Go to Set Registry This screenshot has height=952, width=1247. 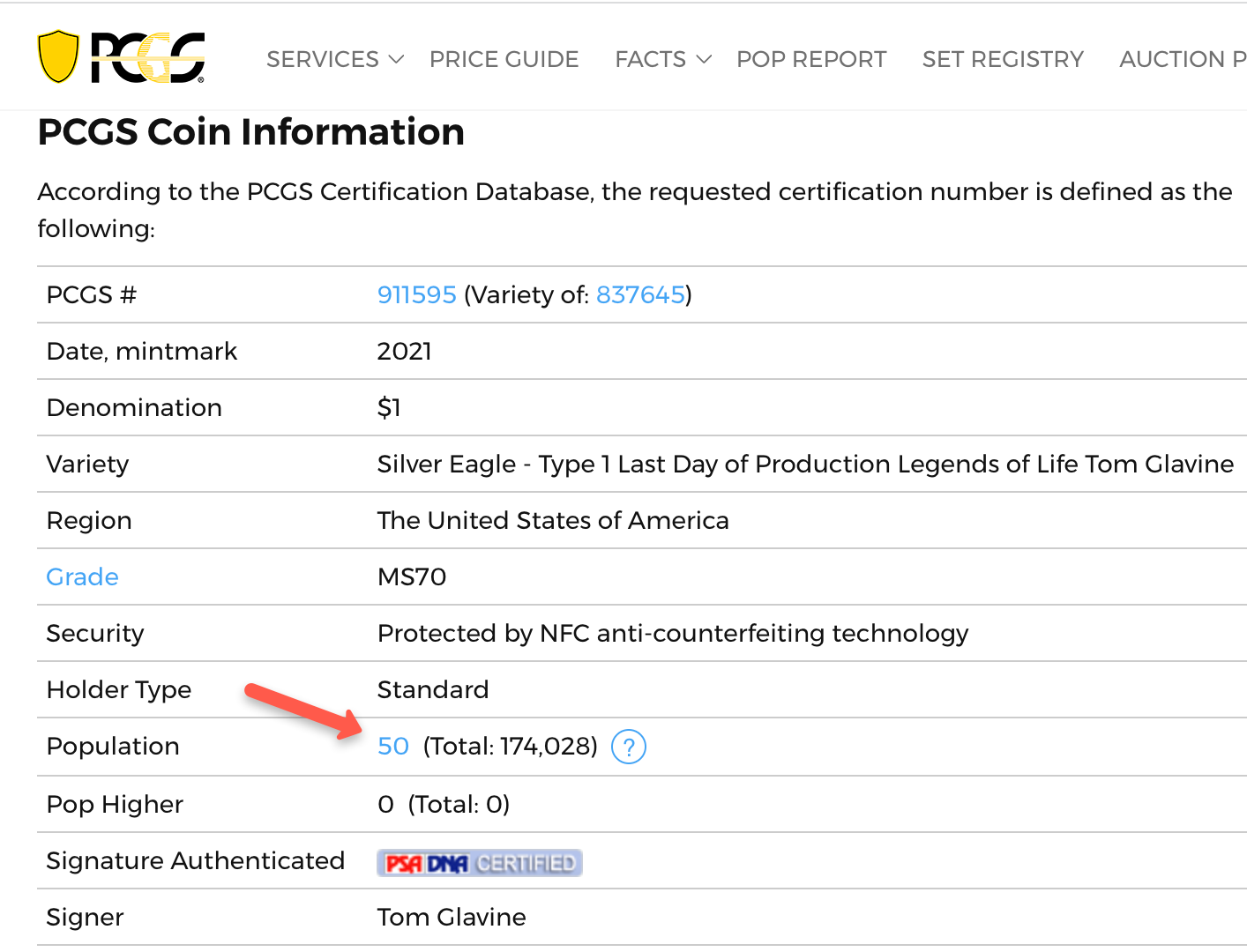pyautogui.click(x=1002, y=59)
